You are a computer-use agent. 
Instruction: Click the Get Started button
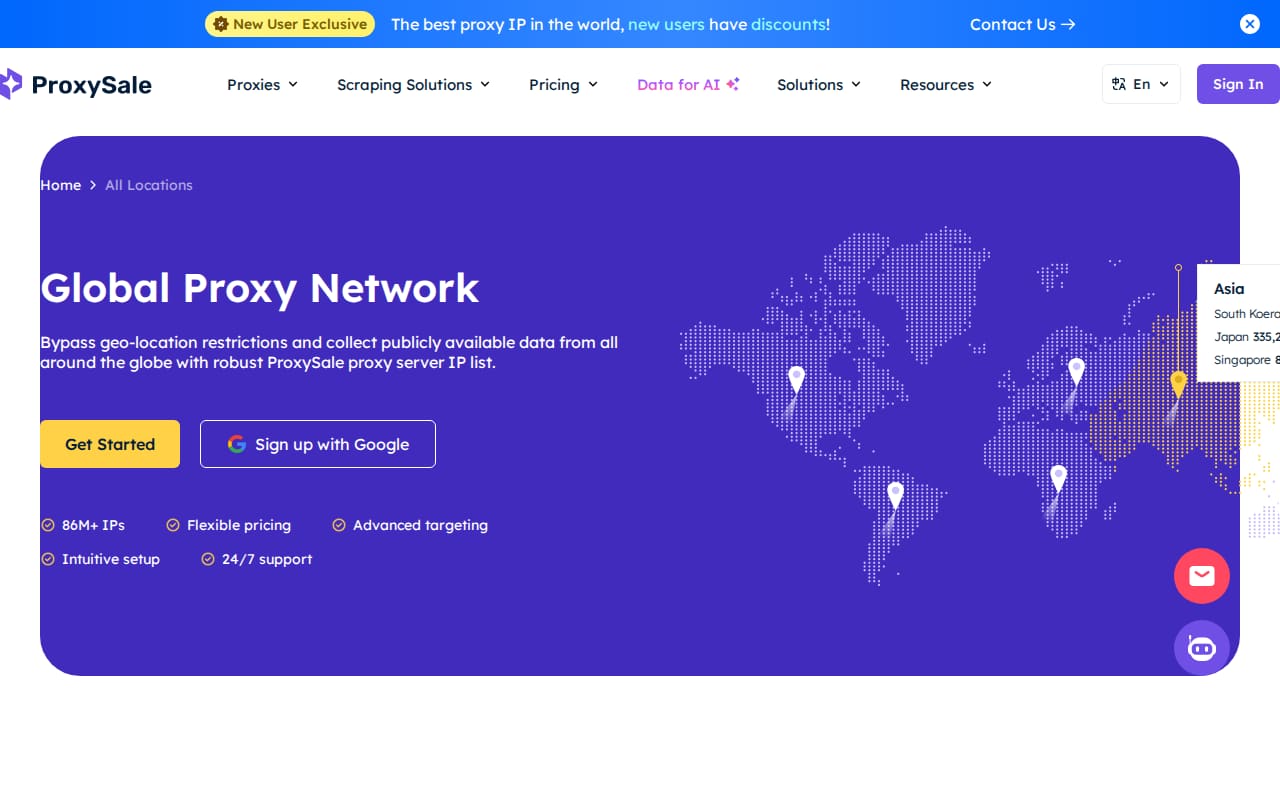(x=110, y=444)
